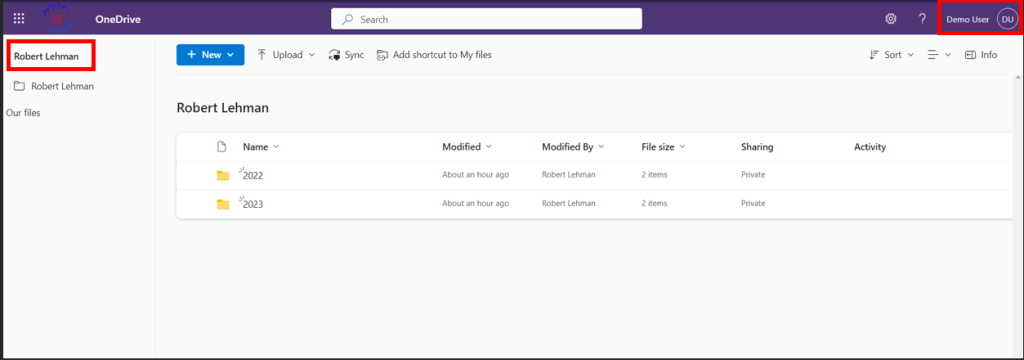The height and width of the screenshot is (360, 1024).
Task: Open the settings gear icon
Action: pyautogui.click(x=890, y=19)
